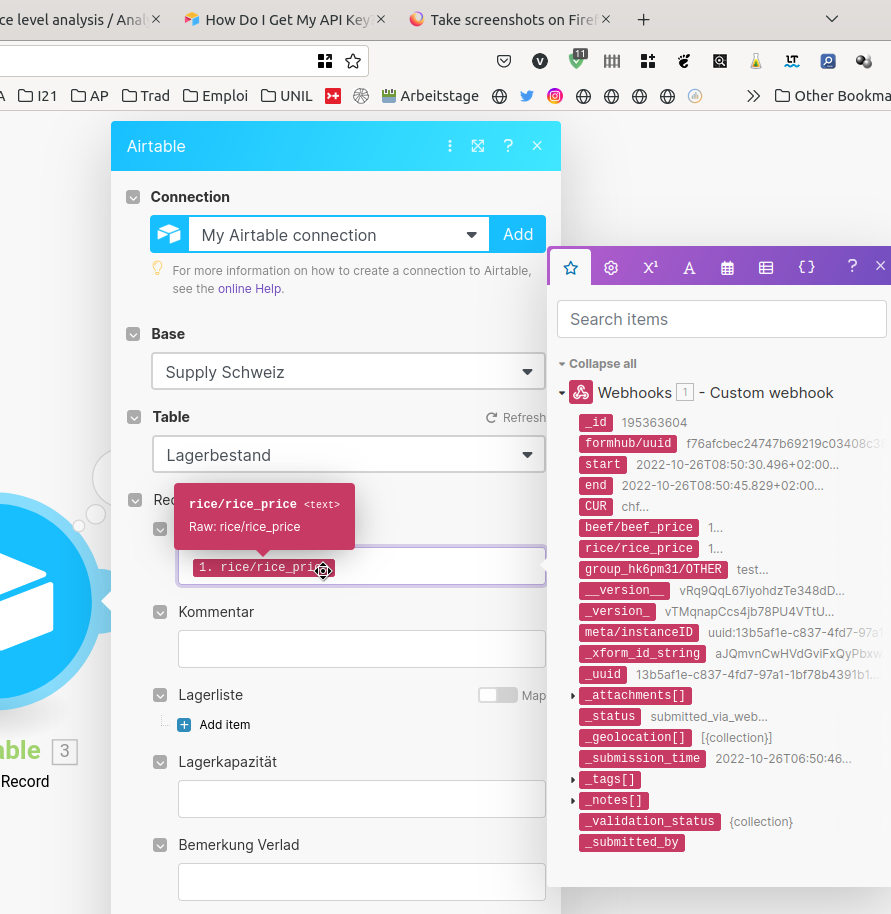Toggle the Connection section checkbox
This screenshot has height=914, width=891.
133,197
